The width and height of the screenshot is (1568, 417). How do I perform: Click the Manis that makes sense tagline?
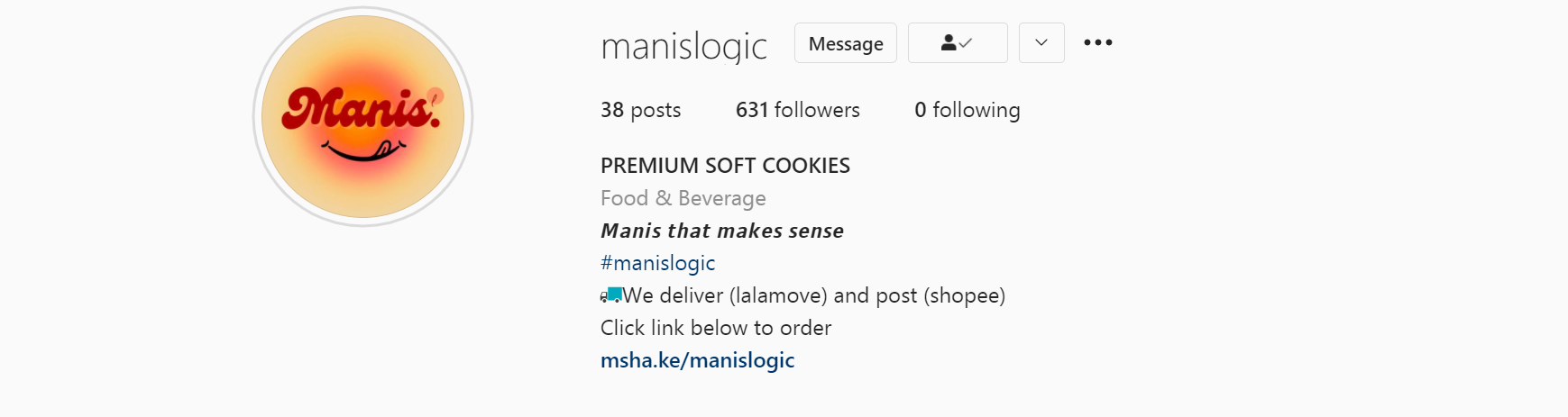tap(722, 231)
